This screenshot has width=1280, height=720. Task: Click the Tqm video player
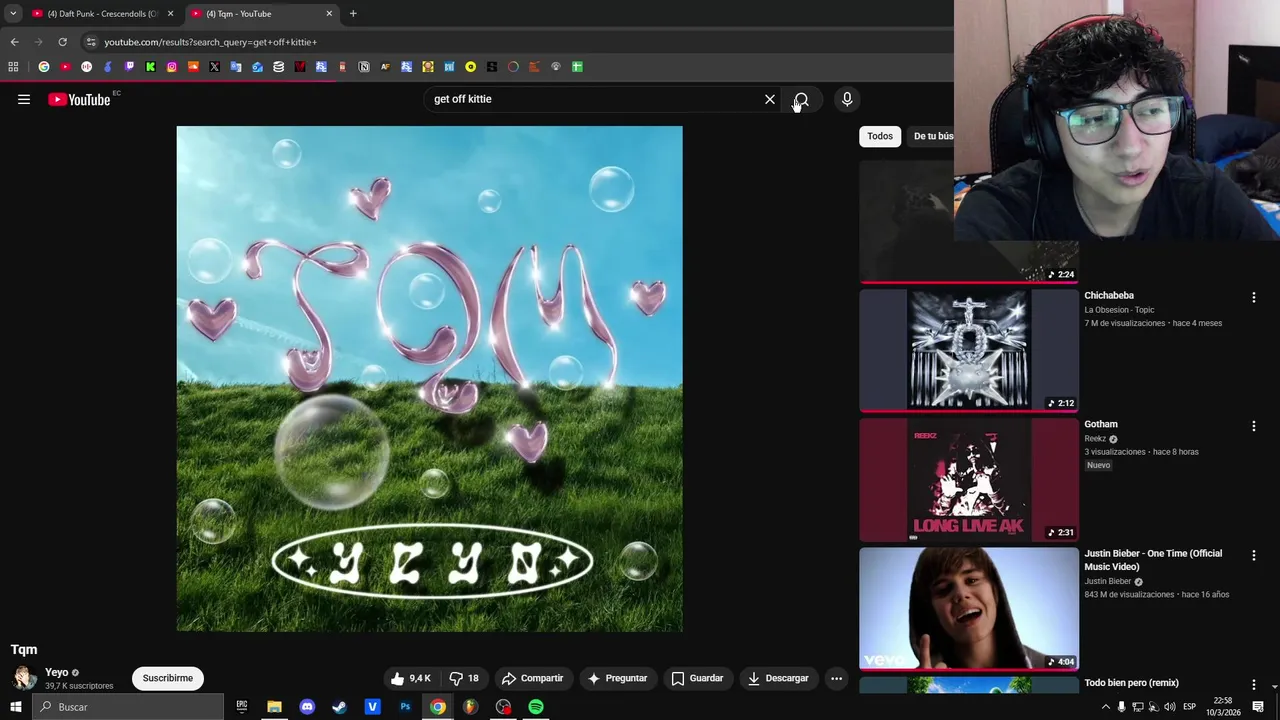[430, 378]
